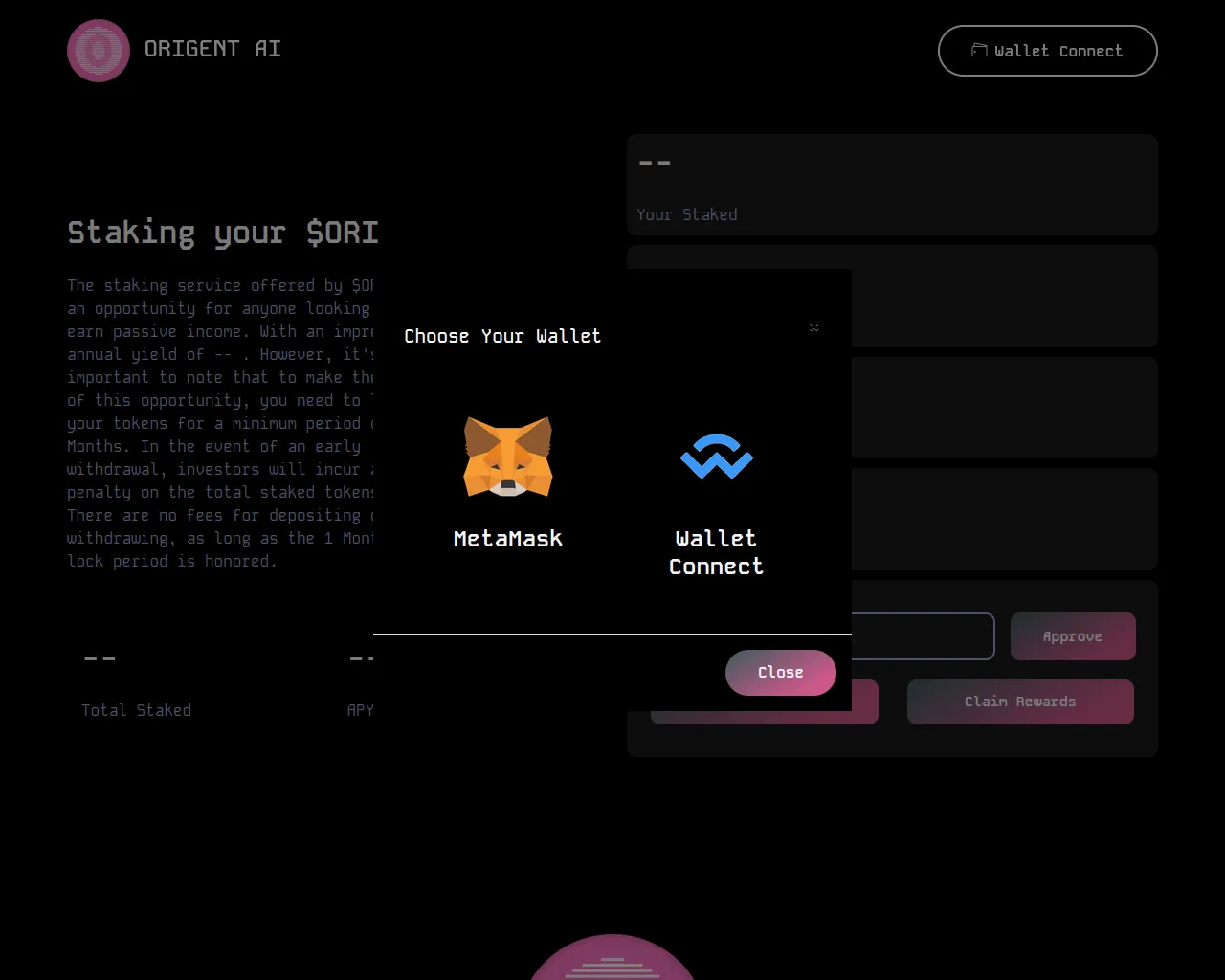Click the Total Staked label

(x=137, y=710)
